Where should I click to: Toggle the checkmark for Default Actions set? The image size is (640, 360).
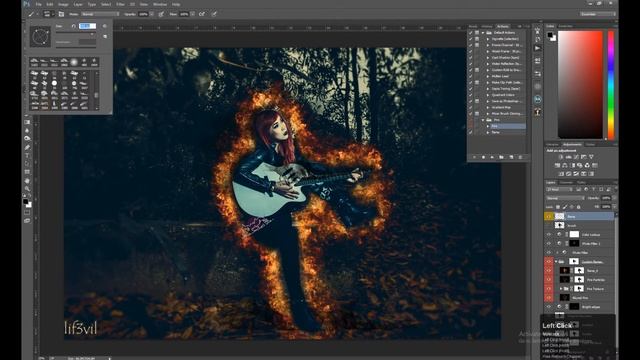(x=471, y=33)
